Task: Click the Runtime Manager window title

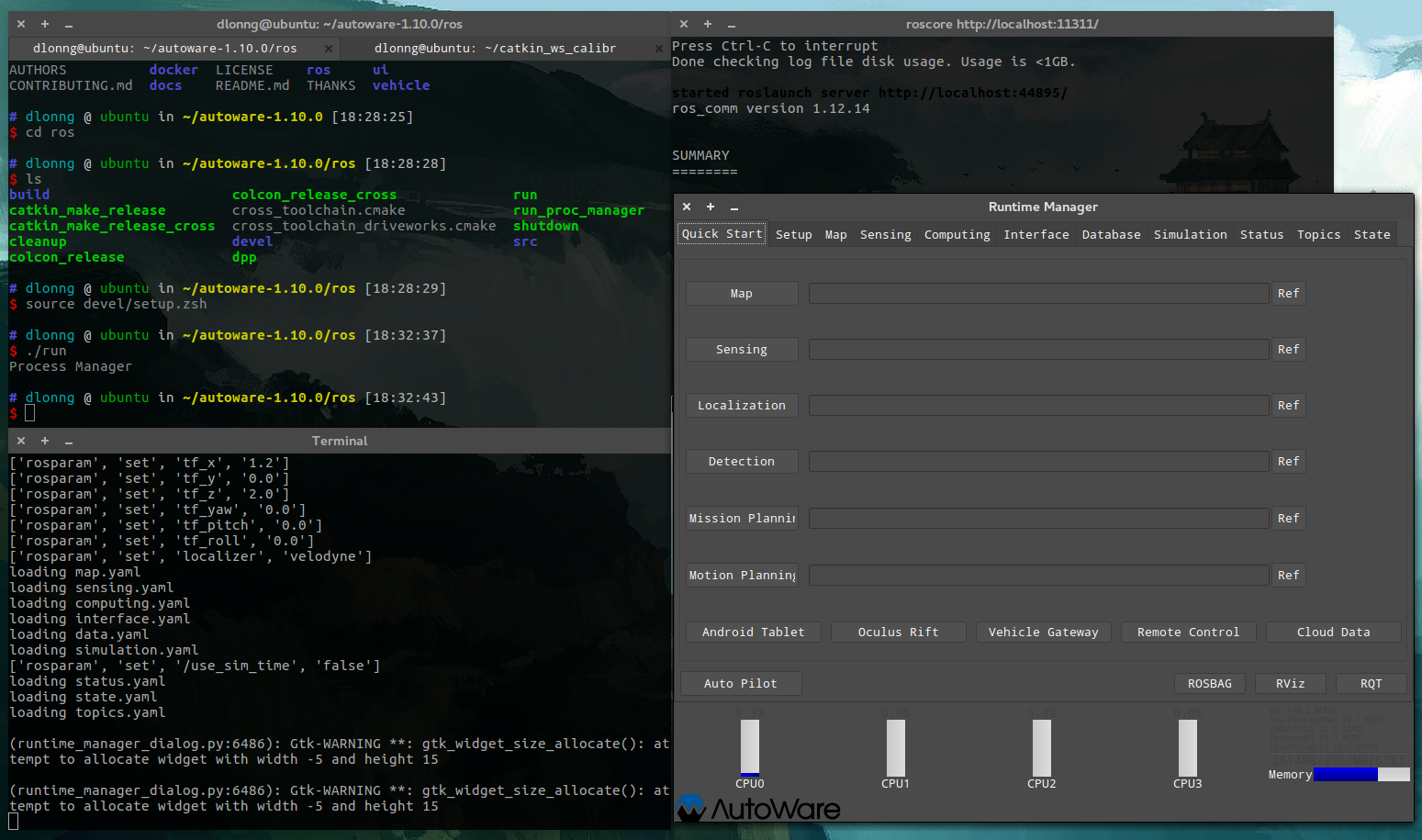Action: 1043,207
